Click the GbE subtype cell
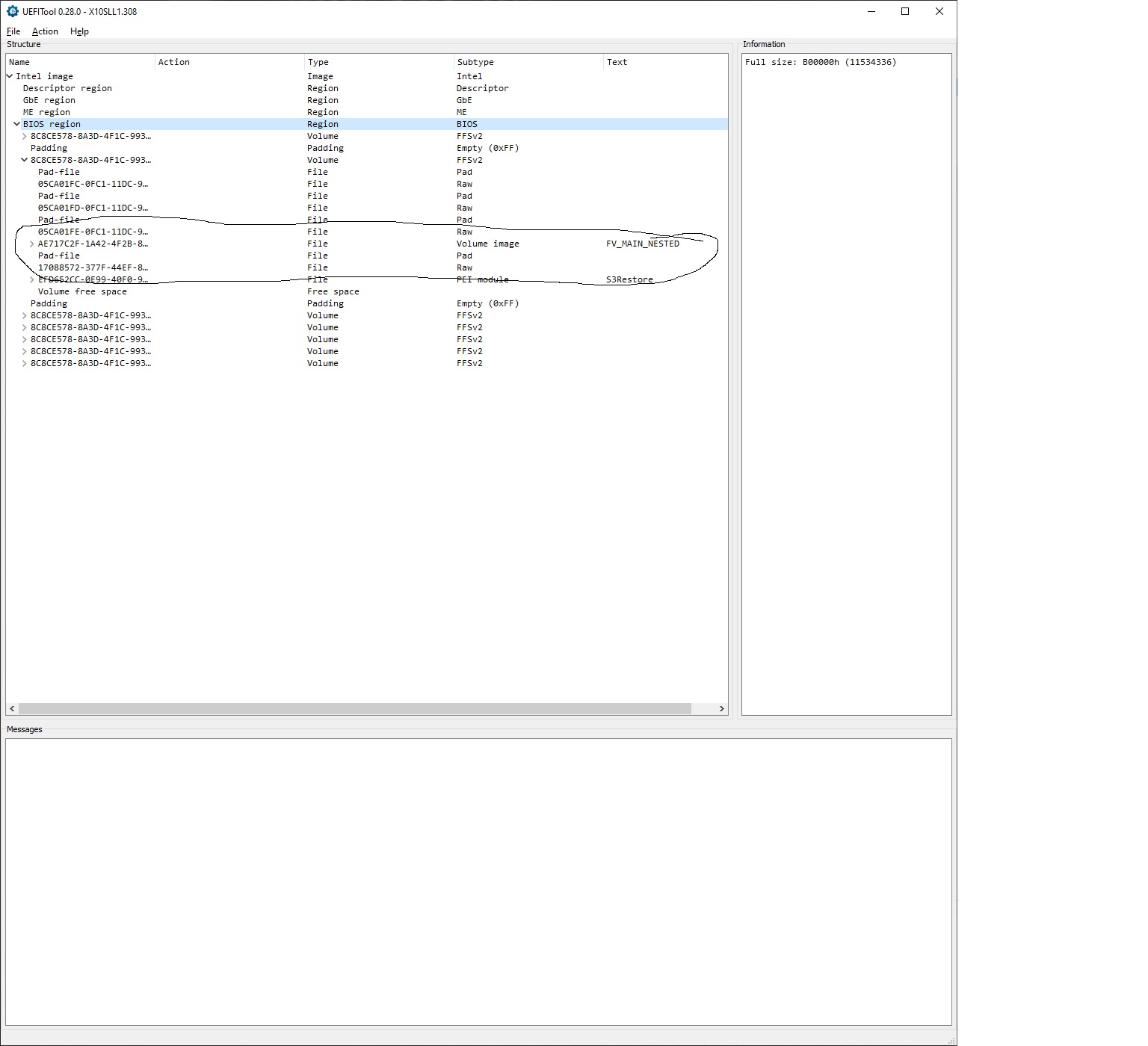The height and width of the screenshot is (1046, 1148). (x=464, y=100)
